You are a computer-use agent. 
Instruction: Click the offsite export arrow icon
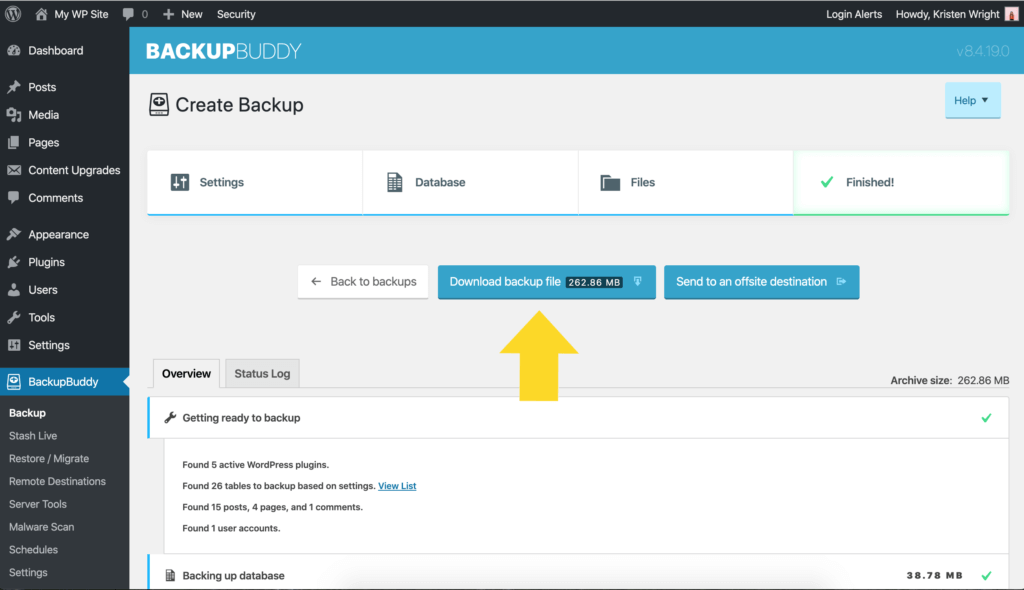coord(841,282)
